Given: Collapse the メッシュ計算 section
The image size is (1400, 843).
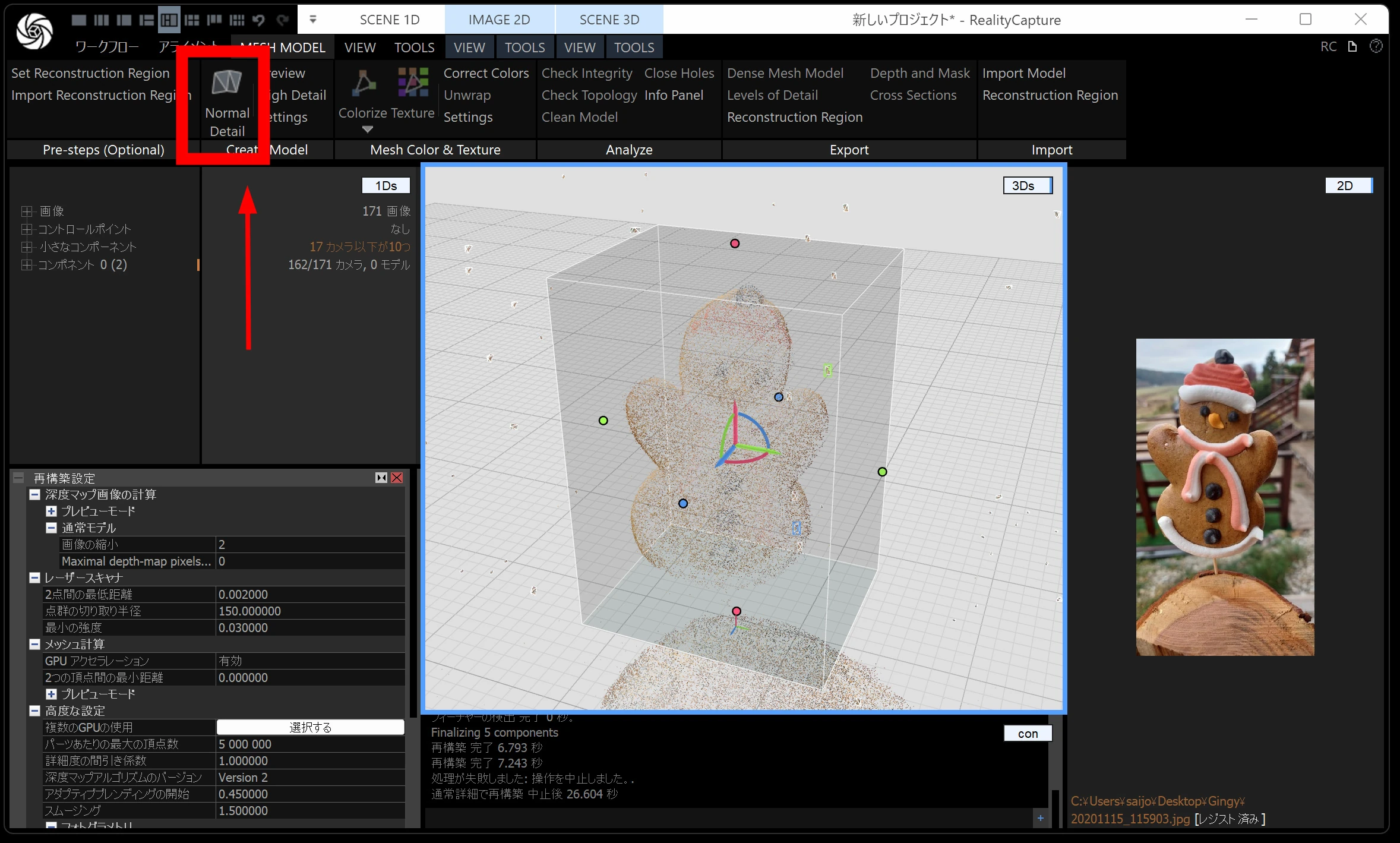Looking at the screenshot, I should (x=35, y=644).
